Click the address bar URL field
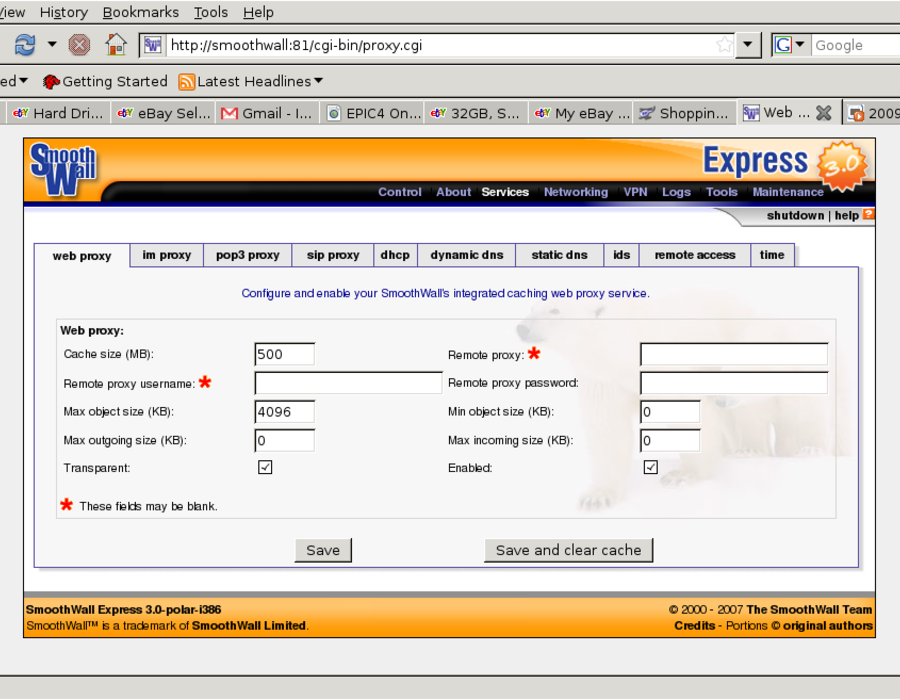The width and height of the screenshot is (900, 700). coord(439,45)
